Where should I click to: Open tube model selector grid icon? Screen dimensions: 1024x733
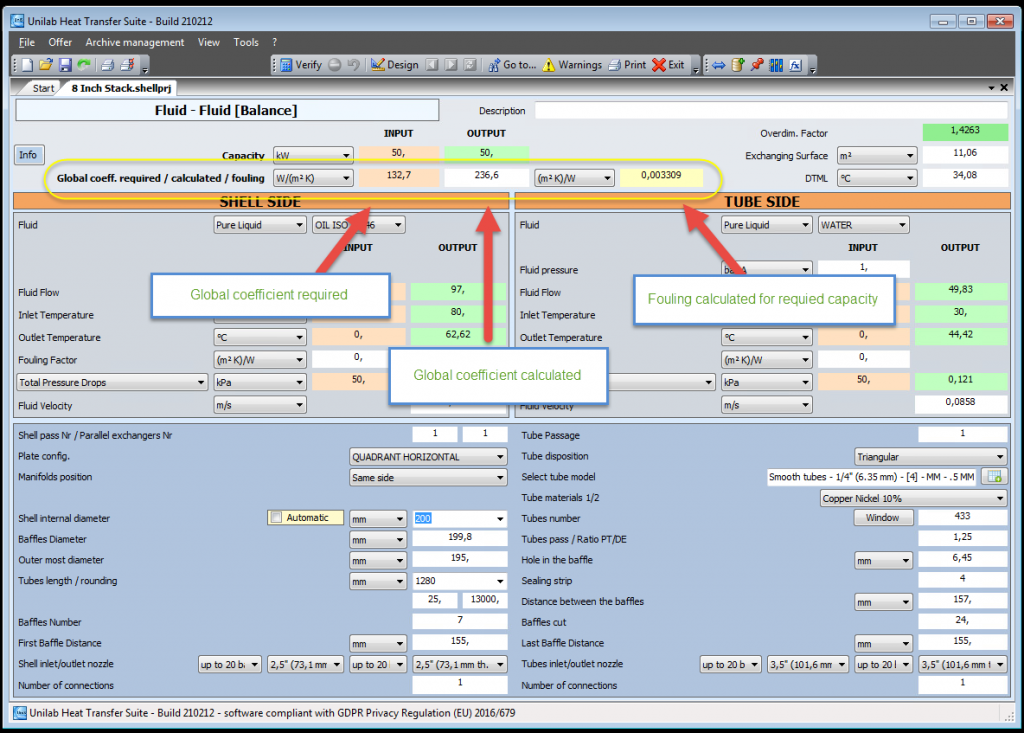(x=993, y=477)
